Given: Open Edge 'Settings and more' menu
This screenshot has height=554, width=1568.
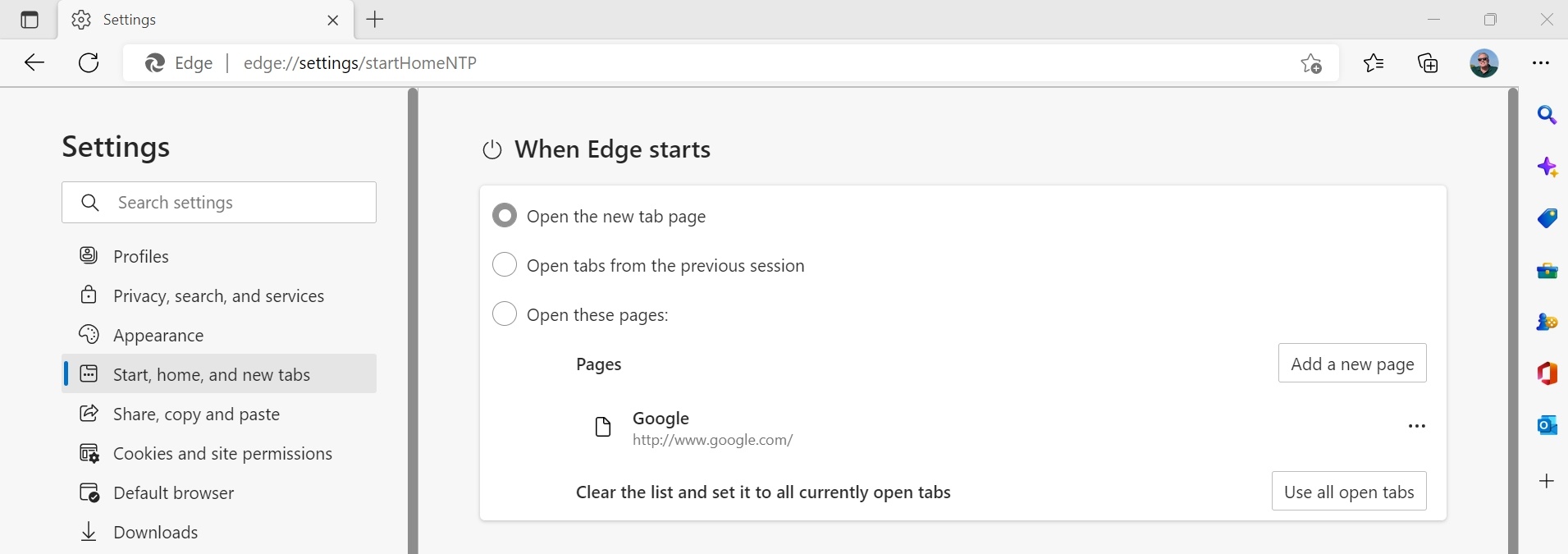Looking at the screenshot, I should coord(1541,63).
